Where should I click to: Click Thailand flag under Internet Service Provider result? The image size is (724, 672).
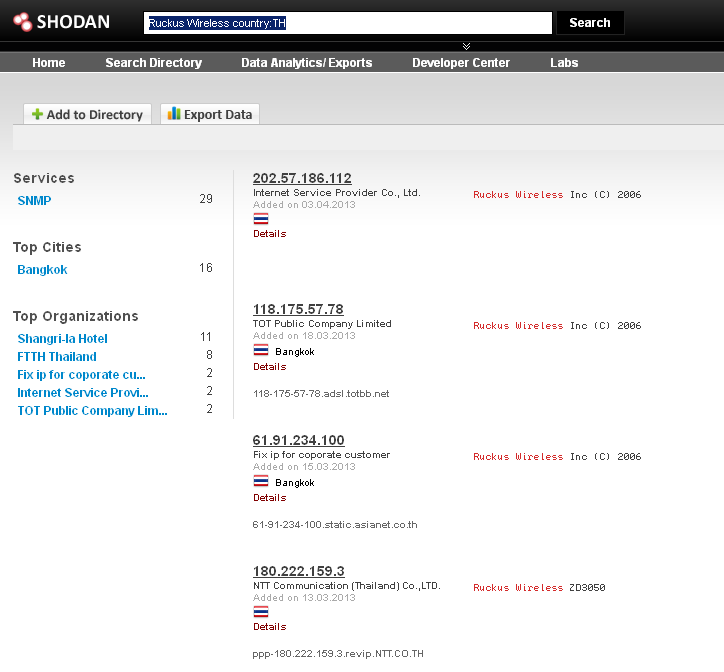pyautogui.click(x=261, y=219)
